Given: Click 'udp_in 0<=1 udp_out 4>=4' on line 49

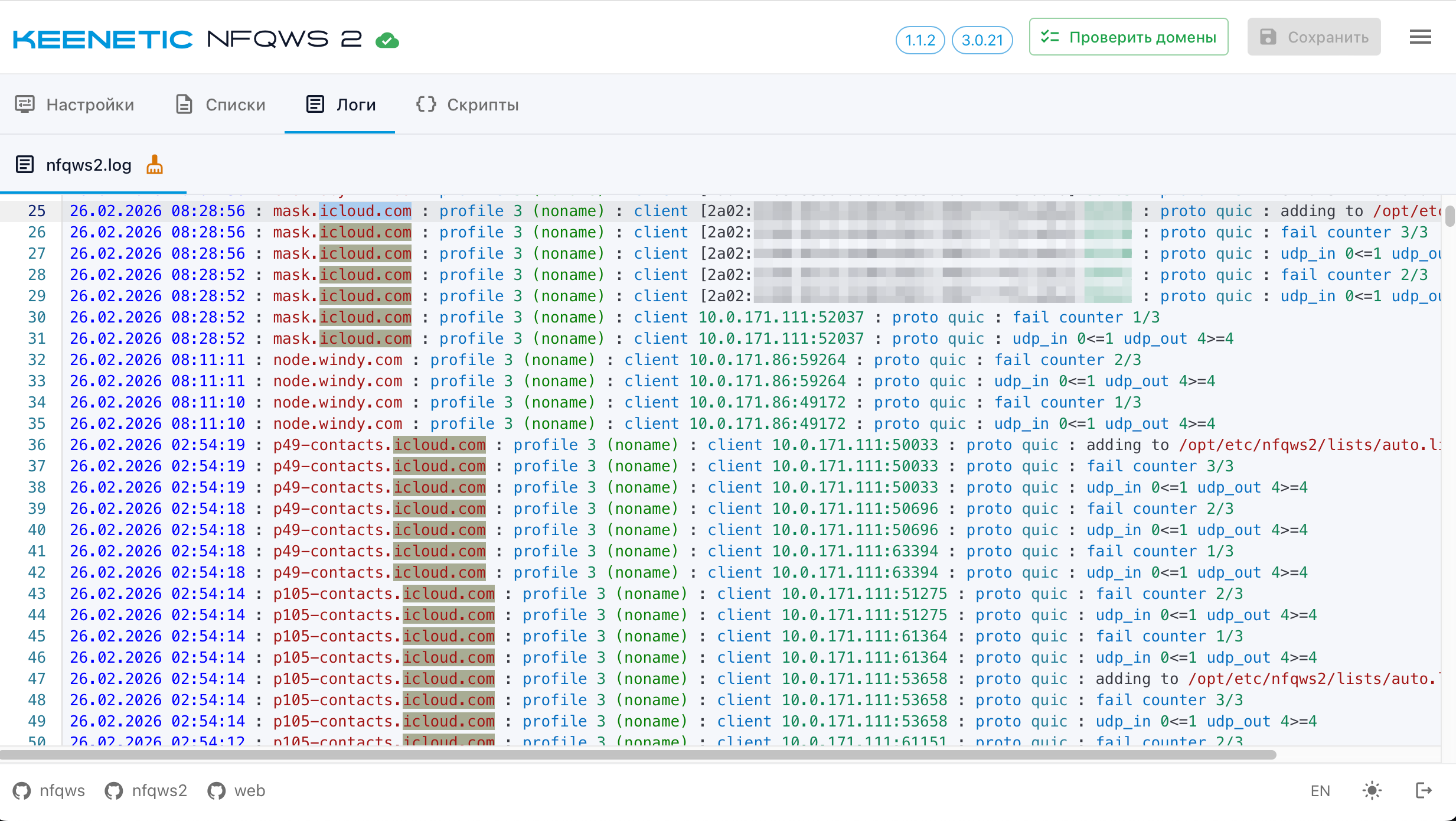Looking at the screenshot, I should [x=1206, y=721].
